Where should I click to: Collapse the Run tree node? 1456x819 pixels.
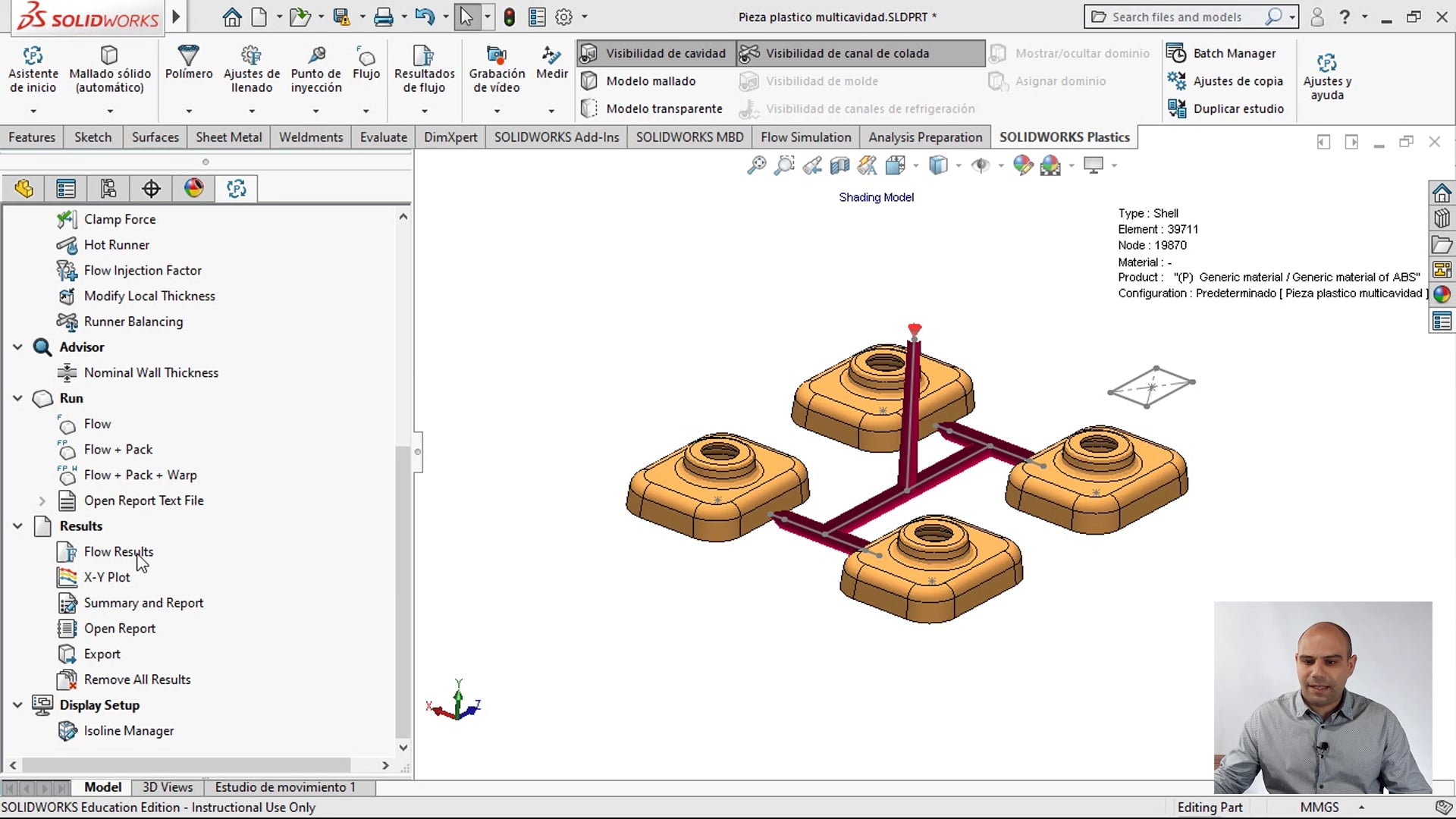pos(17,398)
